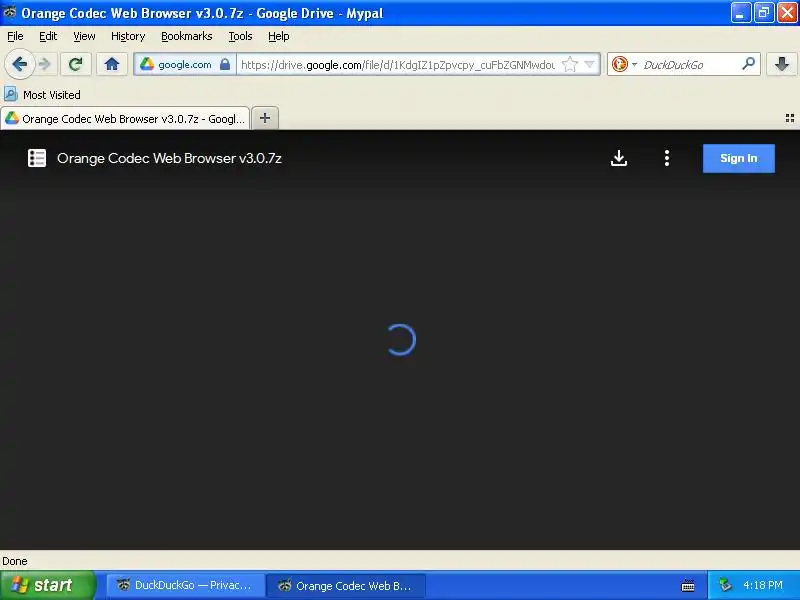Bookmark this page with the star

569,64
